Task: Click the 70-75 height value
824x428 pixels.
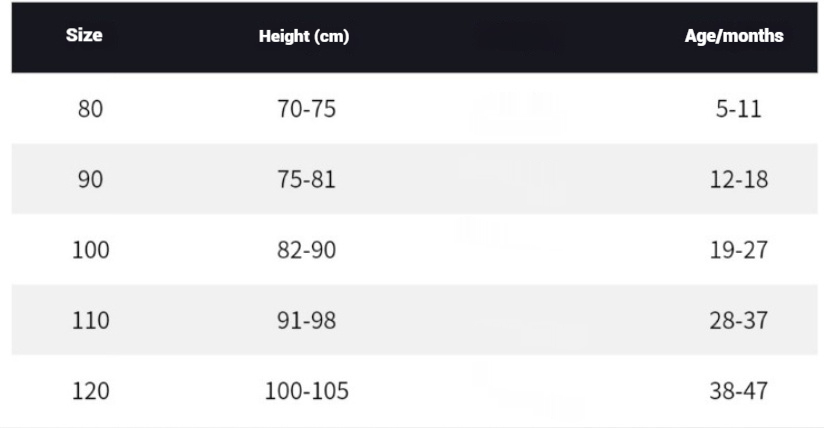Action: point(306,108)
